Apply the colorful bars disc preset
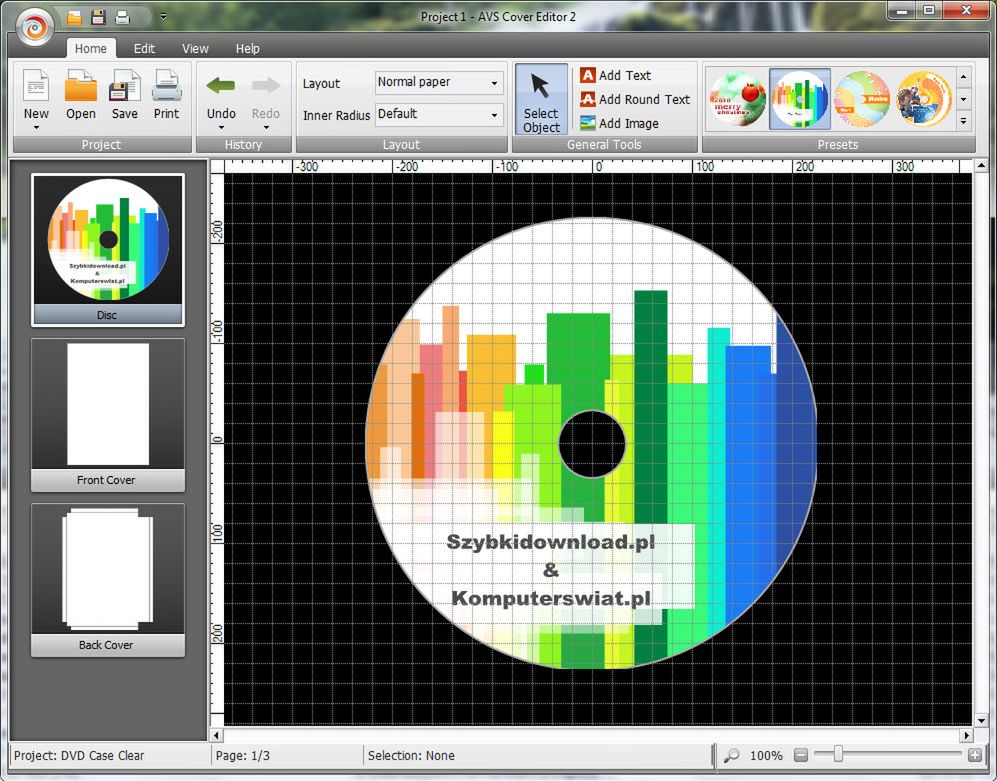 [x=800, y=99]
